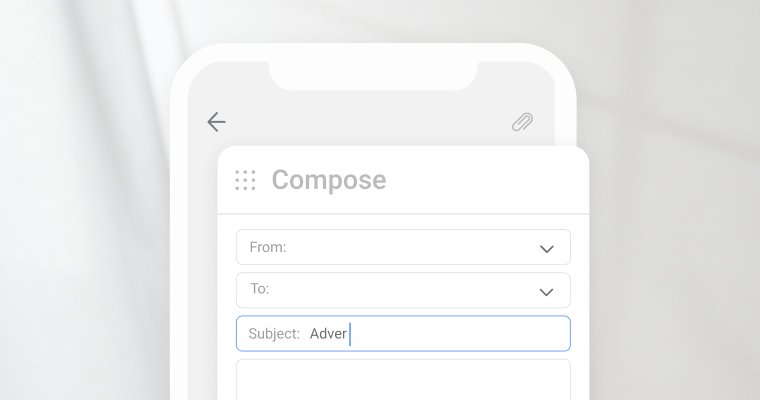This screenshot has width=760, height=400.
Task: Click the phone notch at the top
Action: click(x=373, y=75)
